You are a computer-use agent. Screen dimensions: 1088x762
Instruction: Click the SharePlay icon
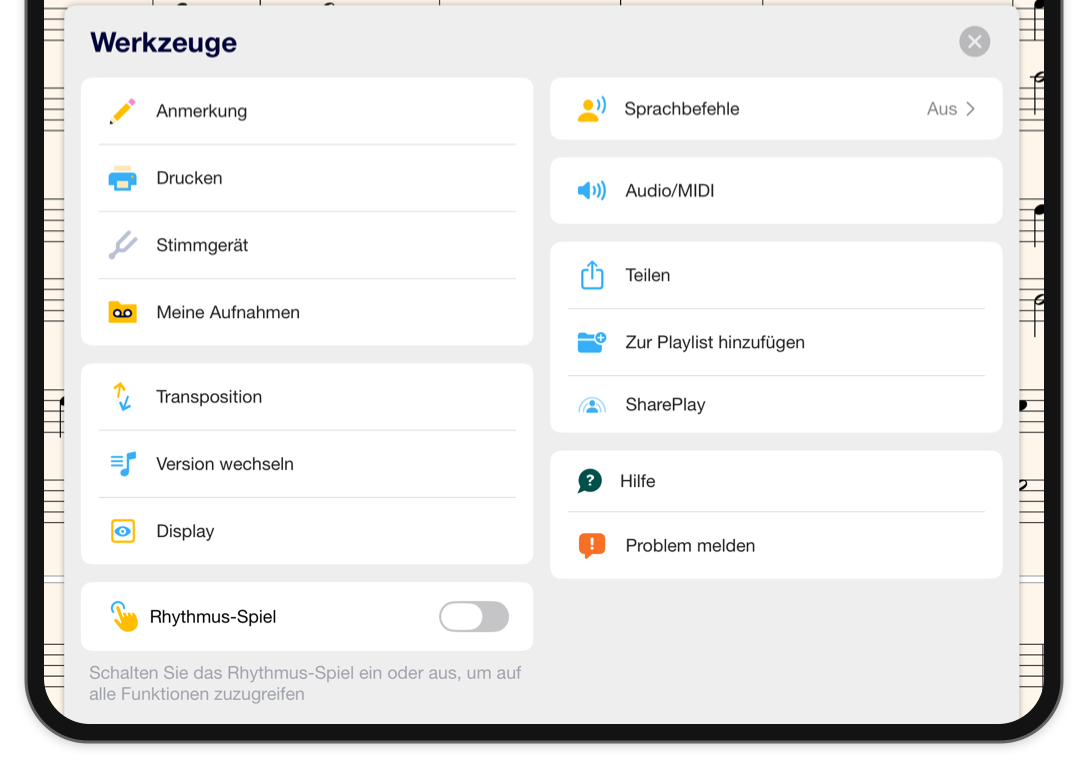click(x=592, y=405)
